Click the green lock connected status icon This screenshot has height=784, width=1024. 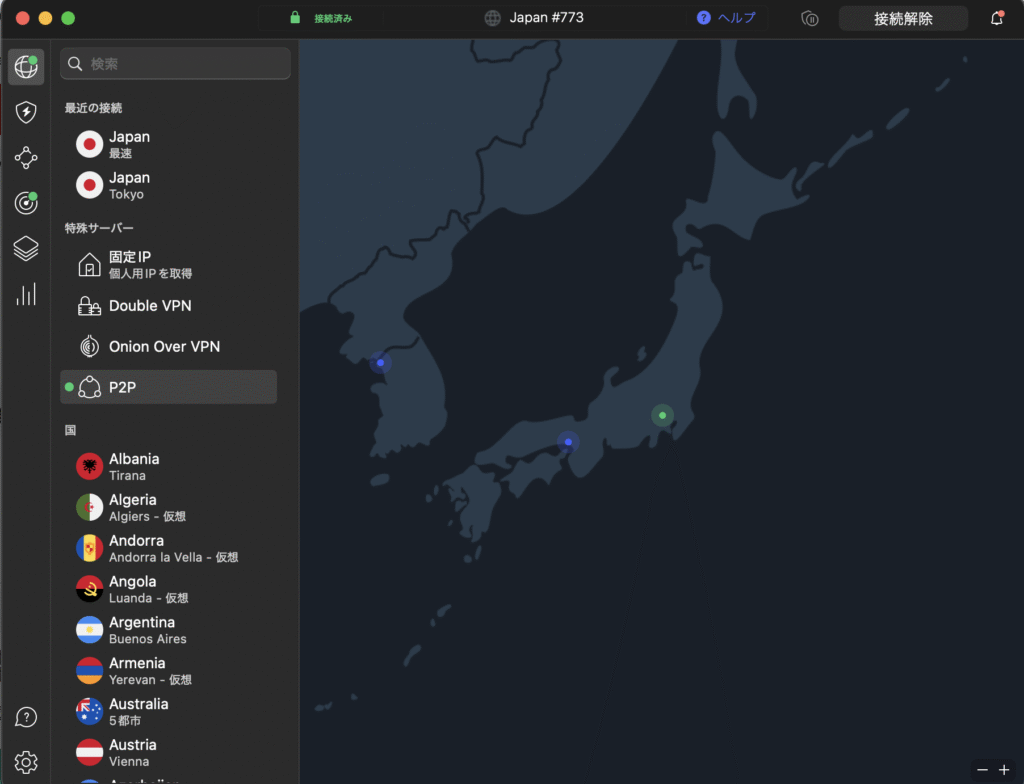click(295, 18)
